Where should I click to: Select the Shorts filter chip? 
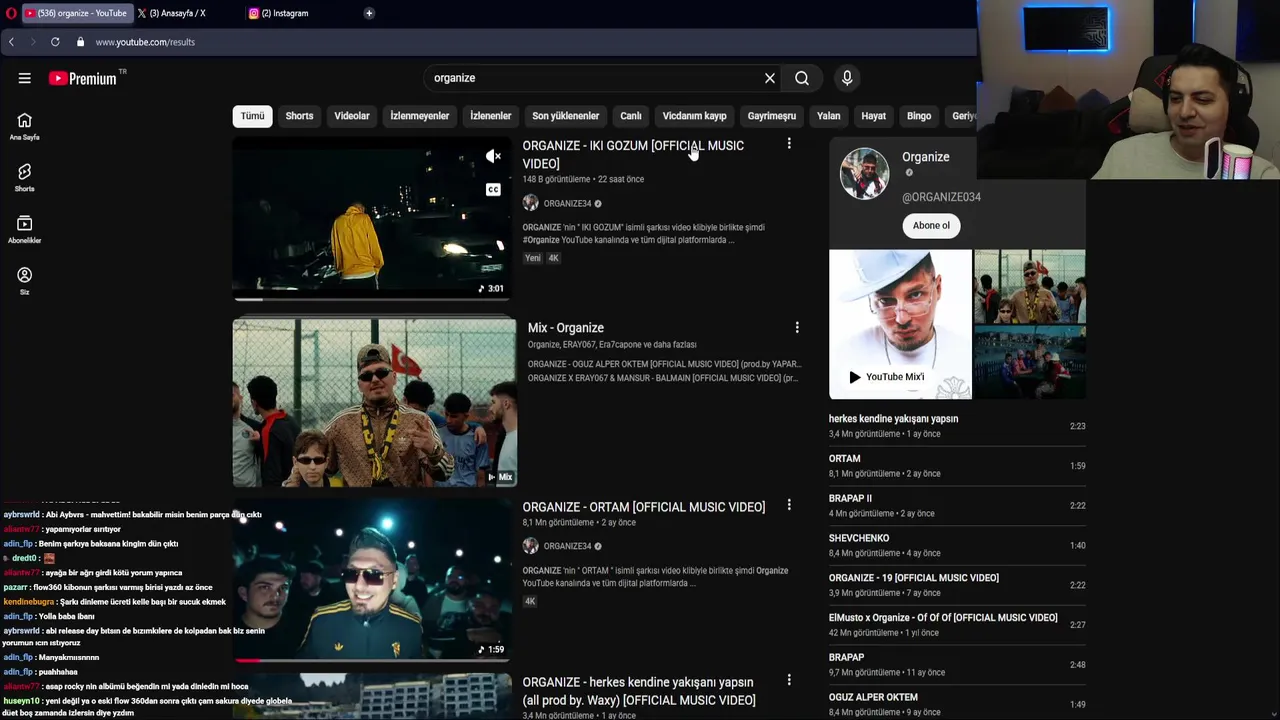tap(299, 116)
